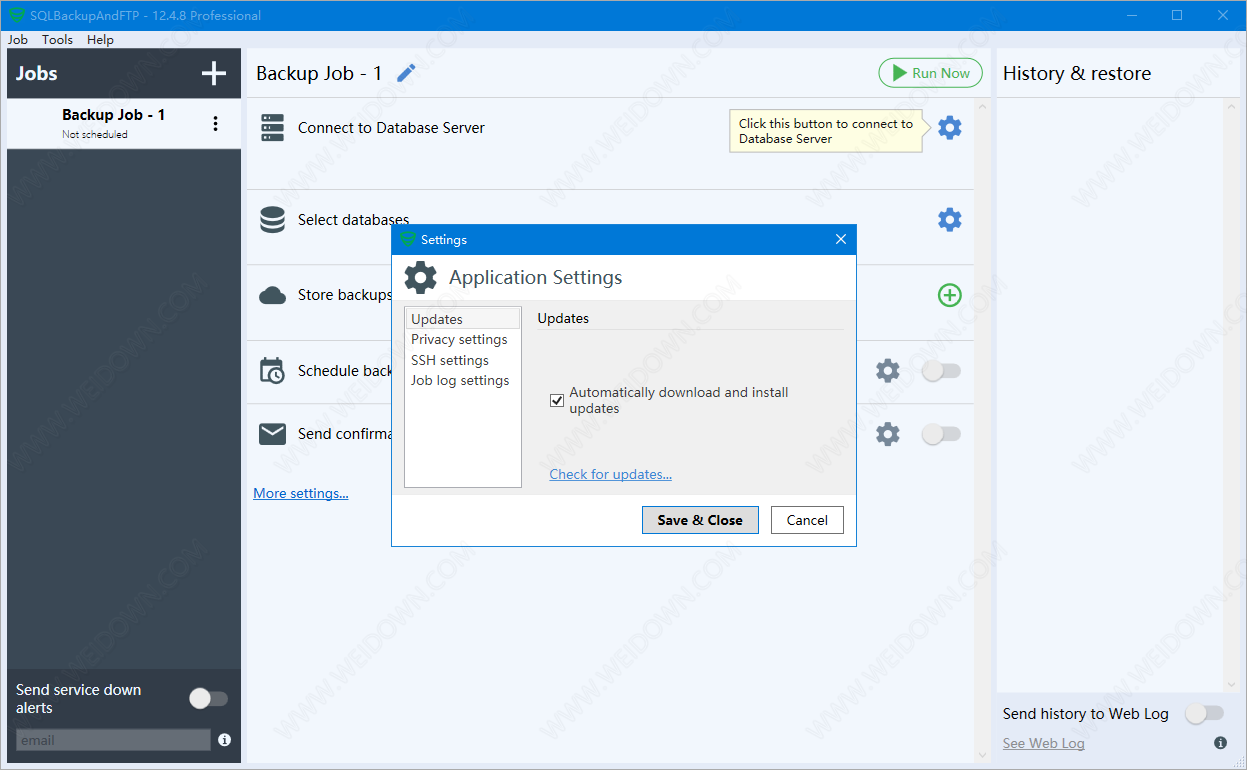
Task: Click Cancel button in Settings dialog
Action: coord(807,520)
